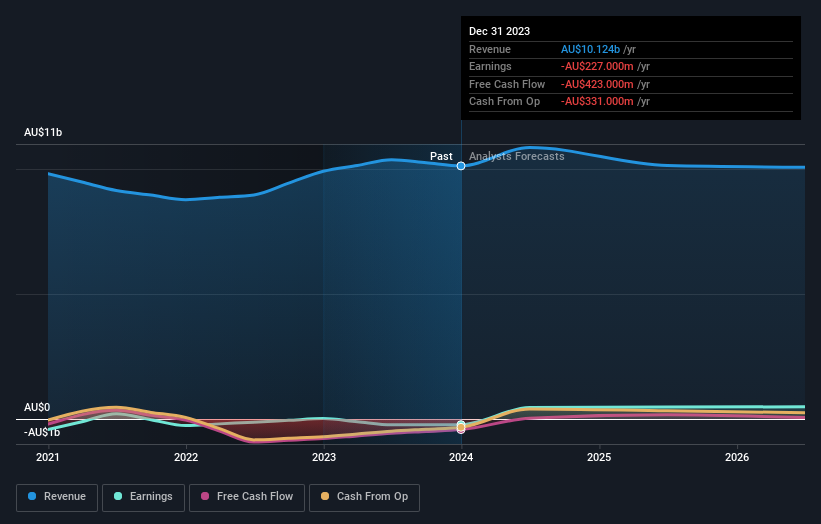Toggle the Earnings legend series
The height and width of the screenshot is (524, 821).
143,497
